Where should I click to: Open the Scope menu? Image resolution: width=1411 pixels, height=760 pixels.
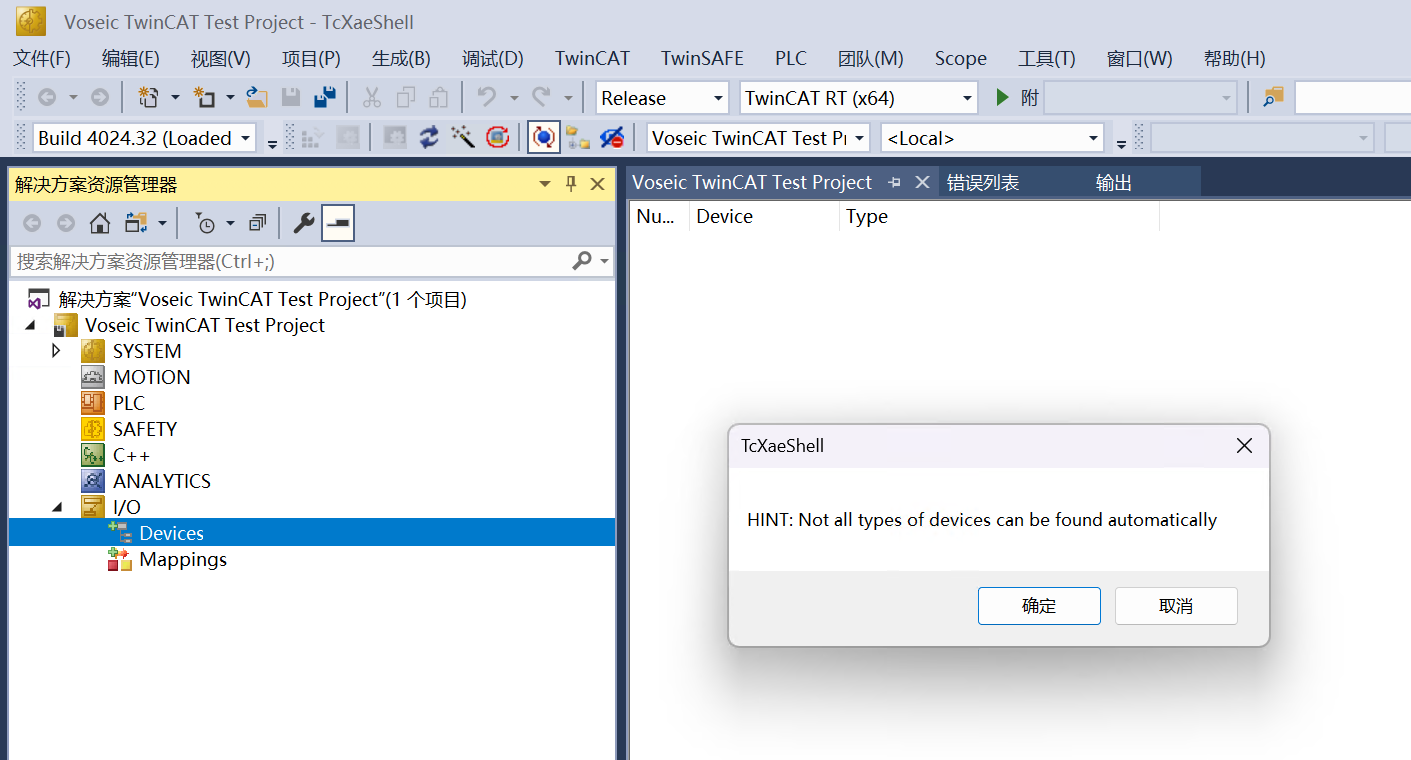pos(961,58)
